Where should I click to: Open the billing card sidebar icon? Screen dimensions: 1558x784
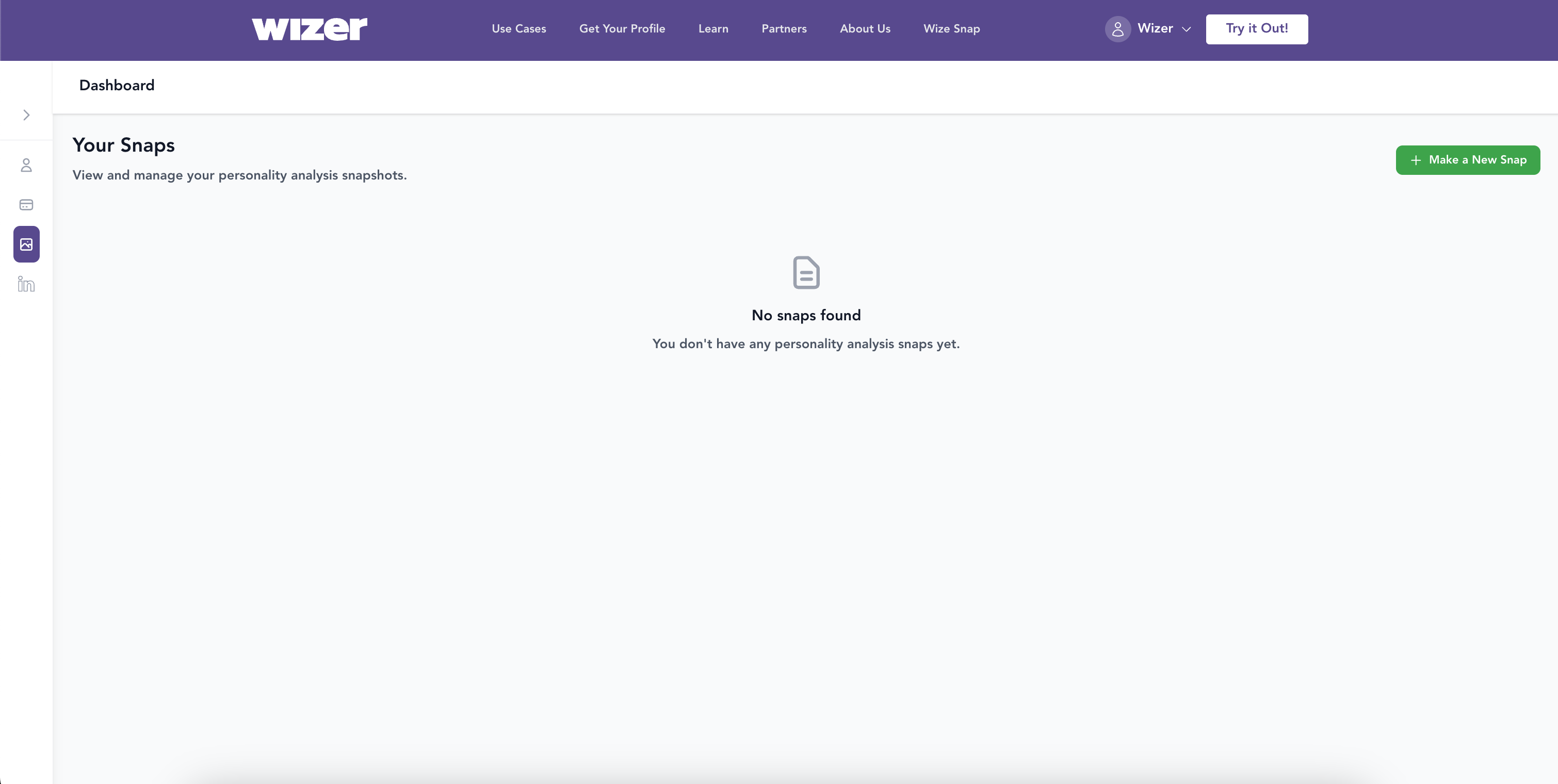[x=26, y=205]
